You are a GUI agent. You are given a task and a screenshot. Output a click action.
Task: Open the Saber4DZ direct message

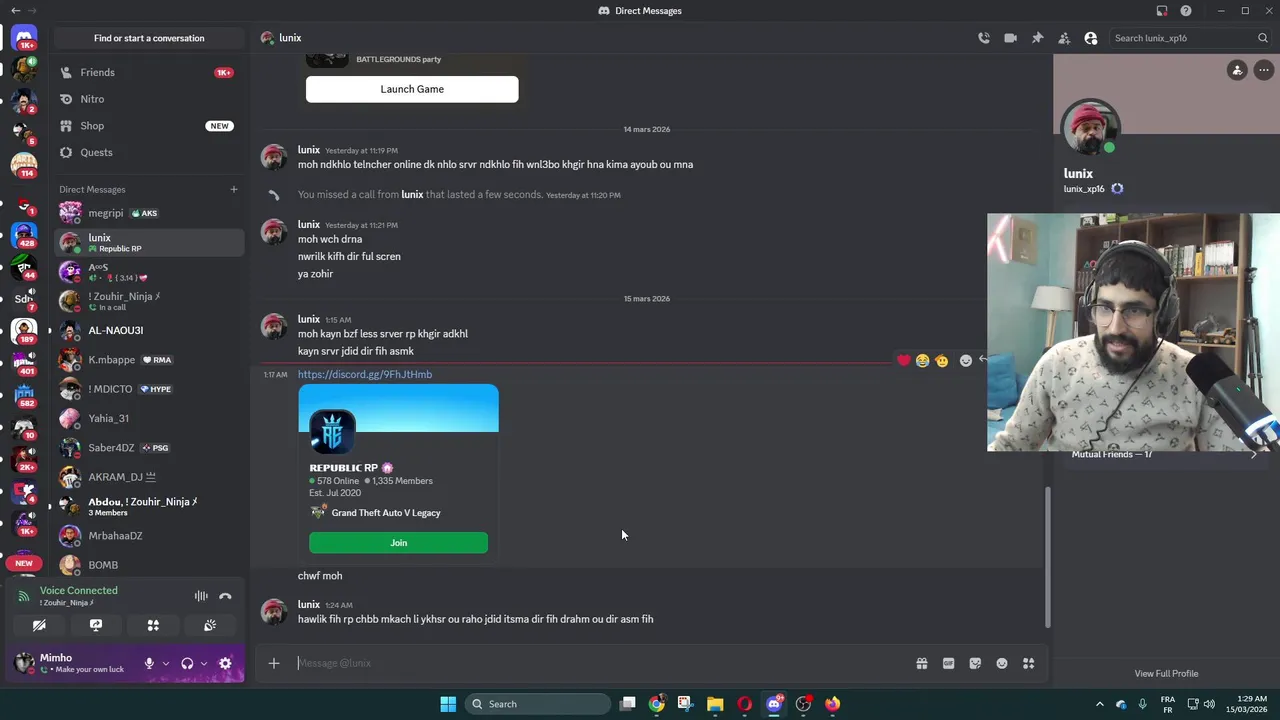(x=149, y=448)
